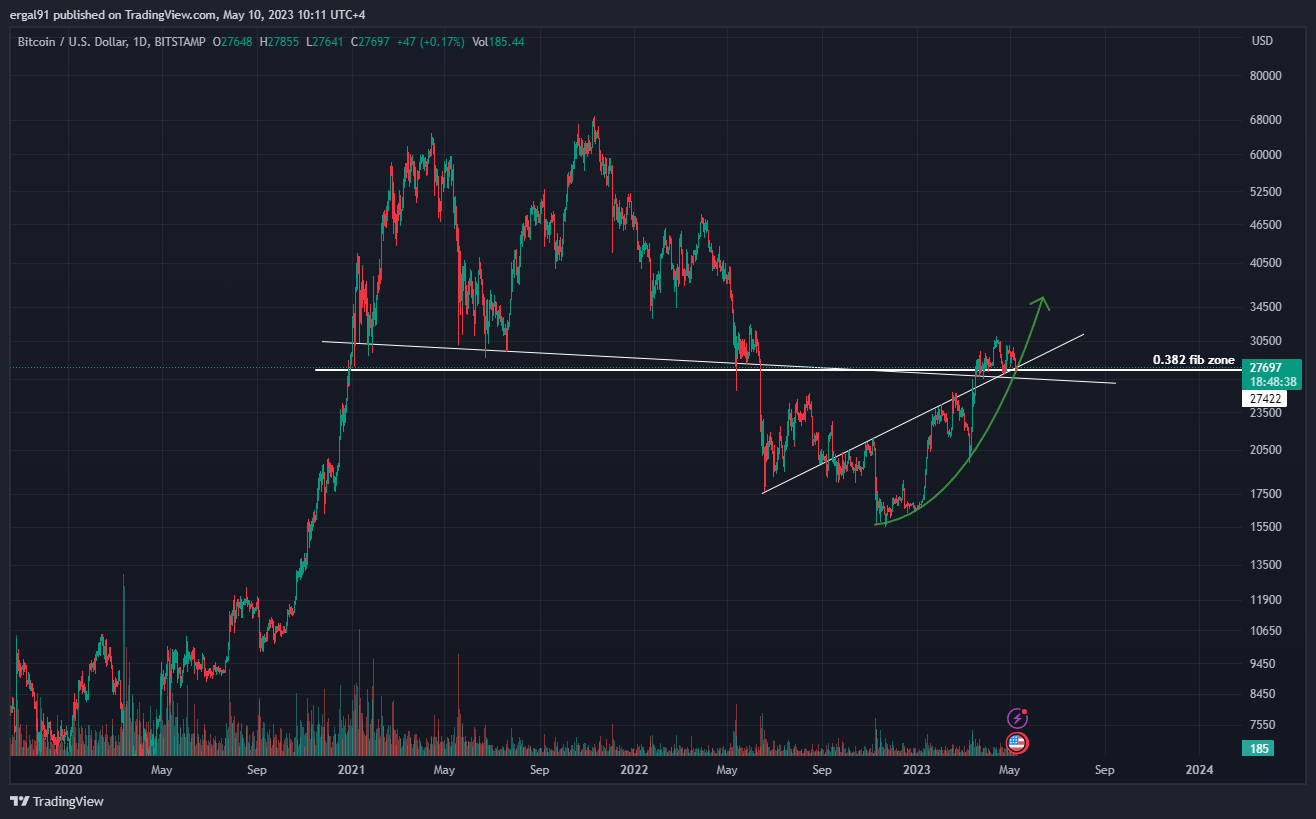The image size is (1316, 819).
Task: Open the TradingView logo link
Action: [x=57, y=801]
